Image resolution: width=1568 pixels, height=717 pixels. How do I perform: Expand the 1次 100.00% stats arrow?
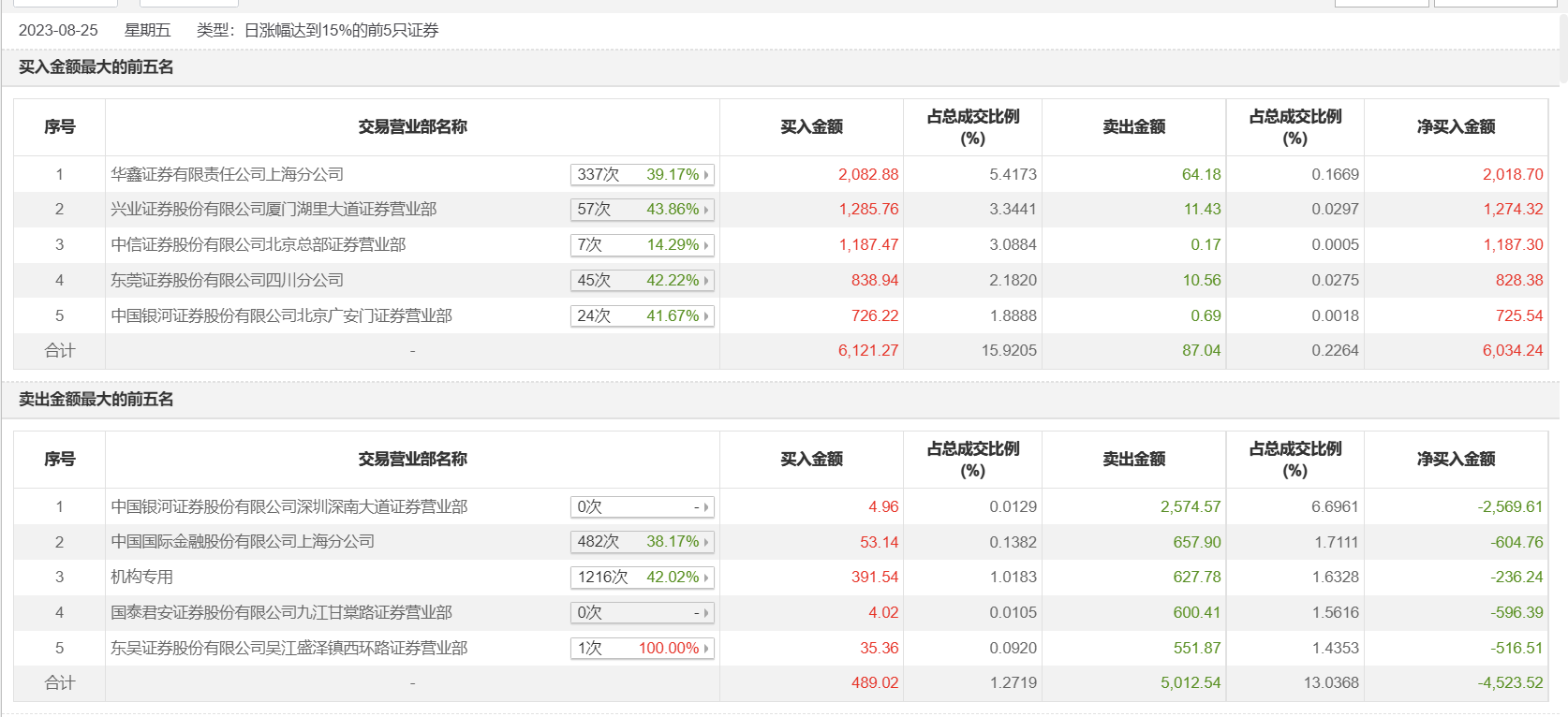pyautogui.click(x=706, y=649)
